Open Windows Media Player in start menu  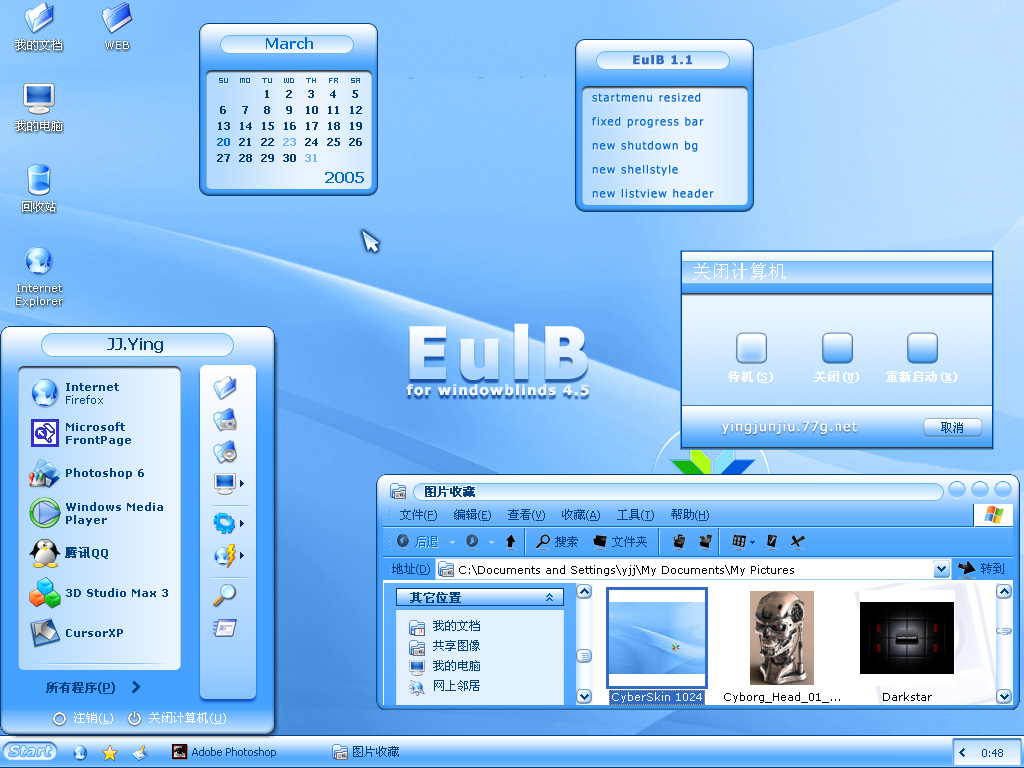(x=97, y=513)
